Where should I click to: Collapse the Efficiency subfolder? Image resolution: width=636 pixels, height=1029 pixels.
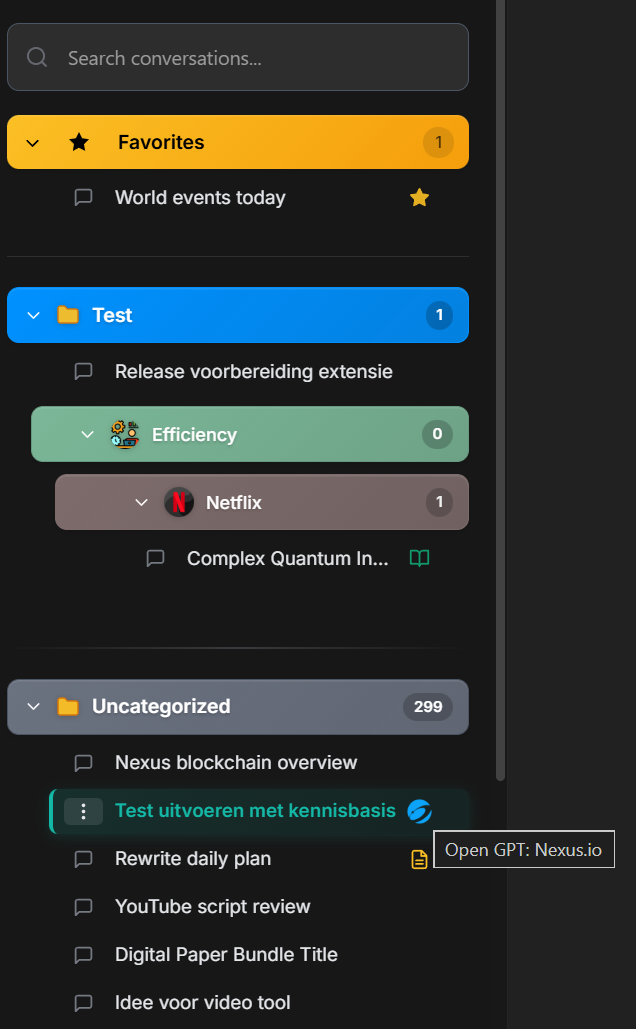coord(86,434)
